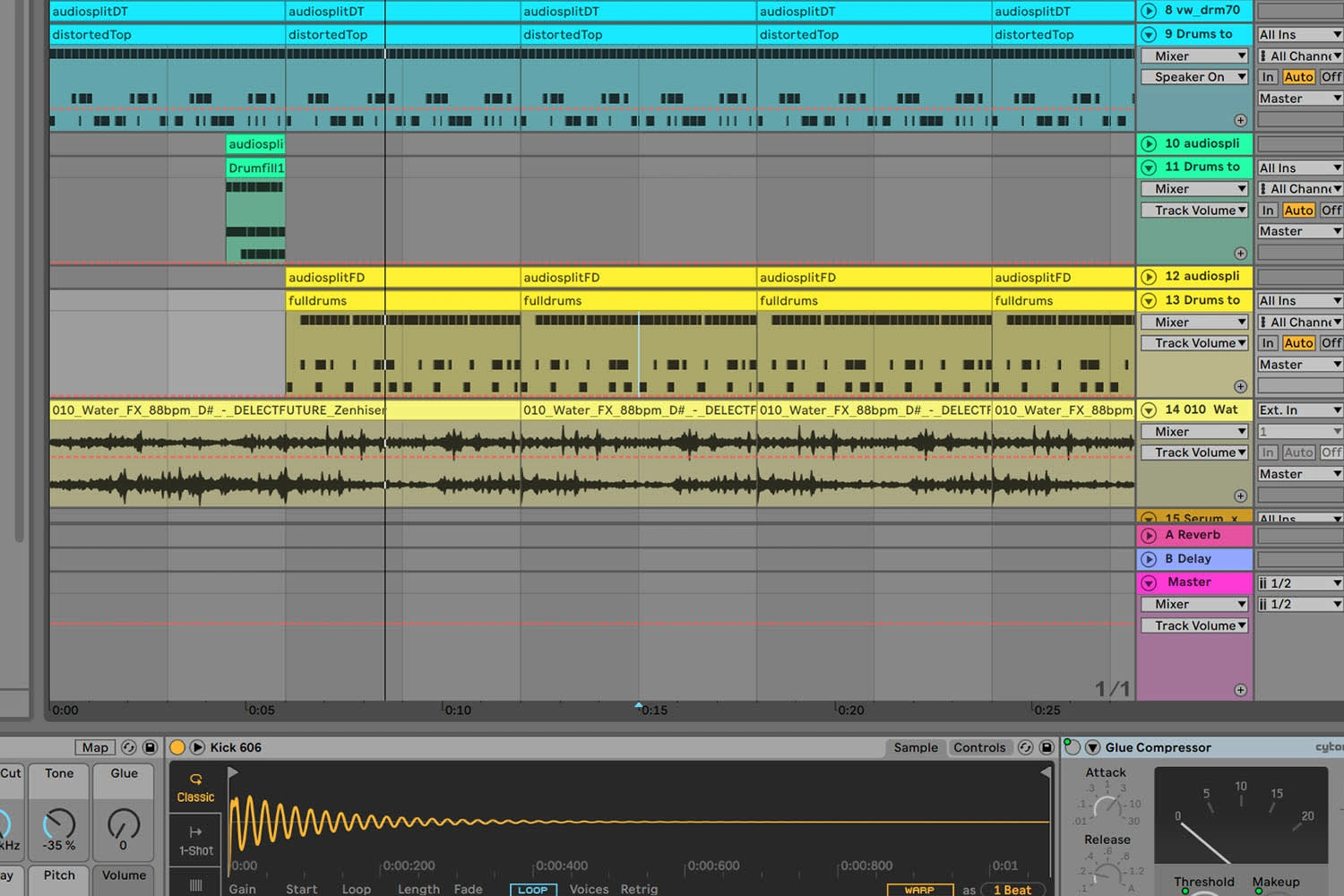This screenshot has width=1344, height=896.
Task: Switch to the Sample tab
Action: [915, 747]
